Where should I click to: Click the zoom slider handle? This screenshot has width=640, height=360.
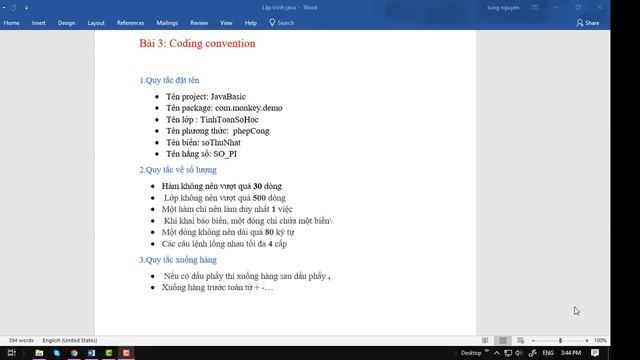[x=560, y=340]
